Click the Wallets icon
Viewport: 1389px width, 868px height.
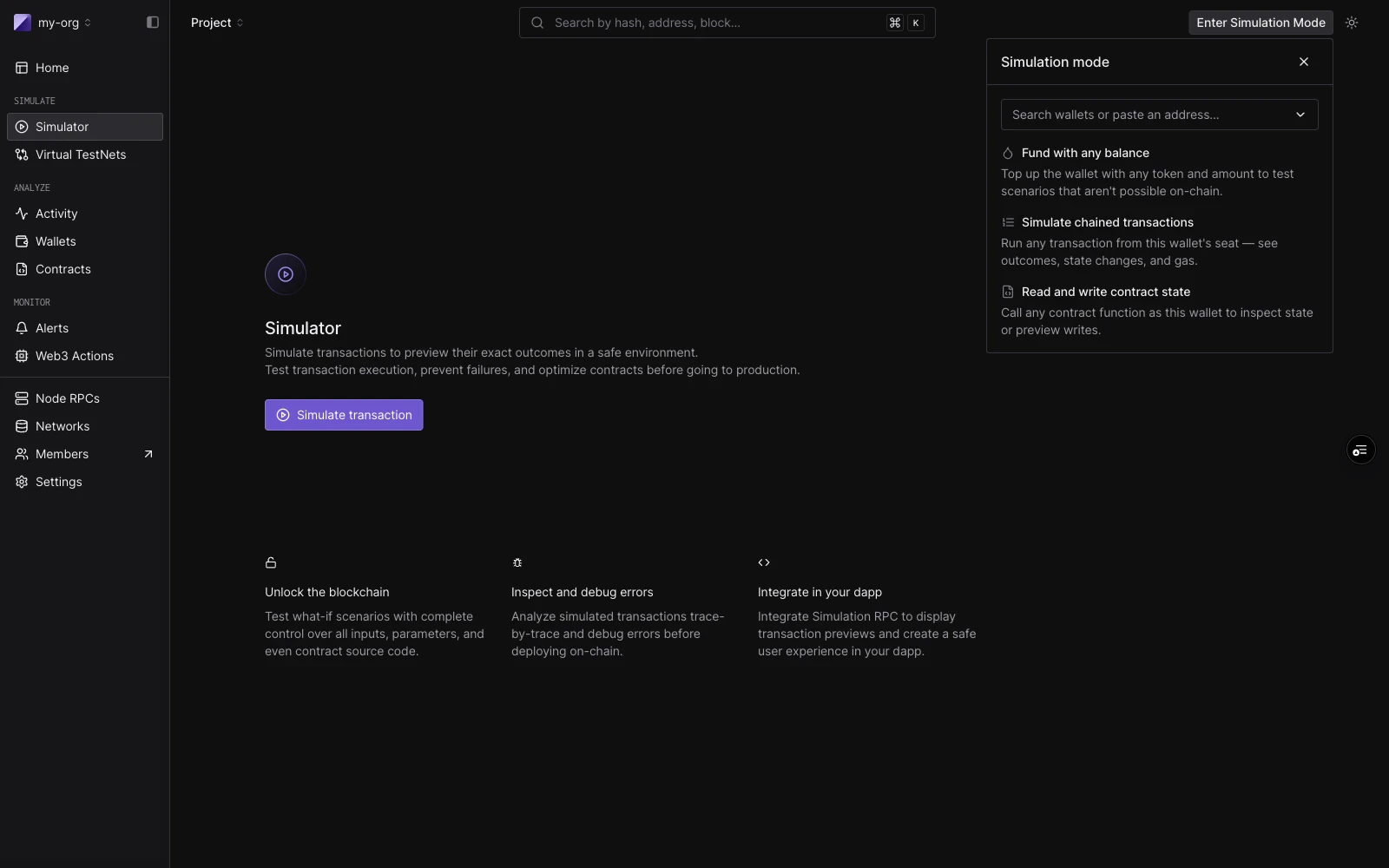pos(22,241)
